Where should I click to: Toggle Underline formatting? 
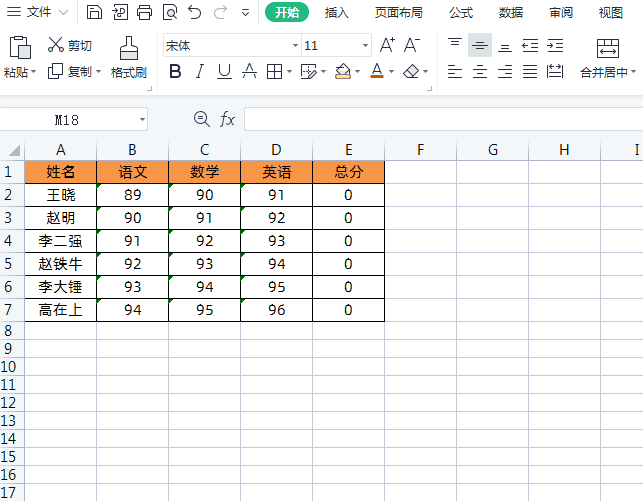[x=224, y=71]
